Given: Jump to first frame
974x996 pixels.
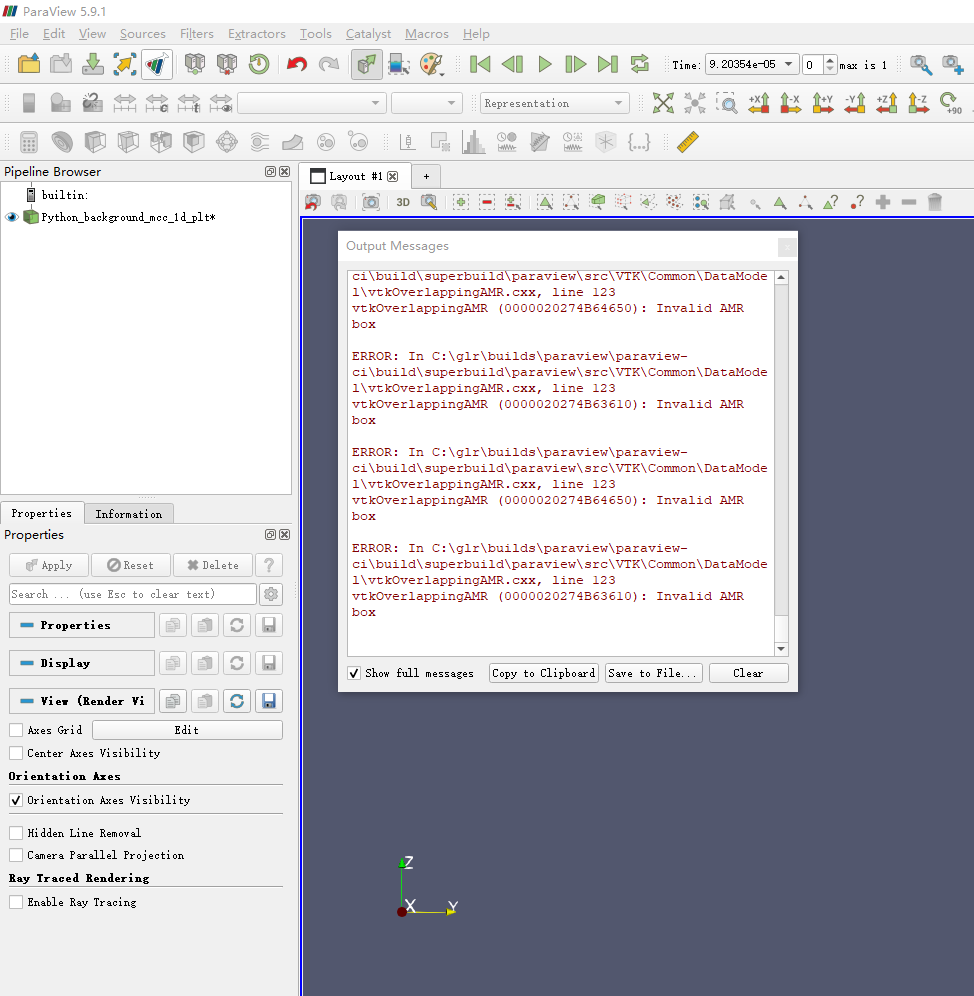Looking at the screenshot, I should (x=480, y=64).
